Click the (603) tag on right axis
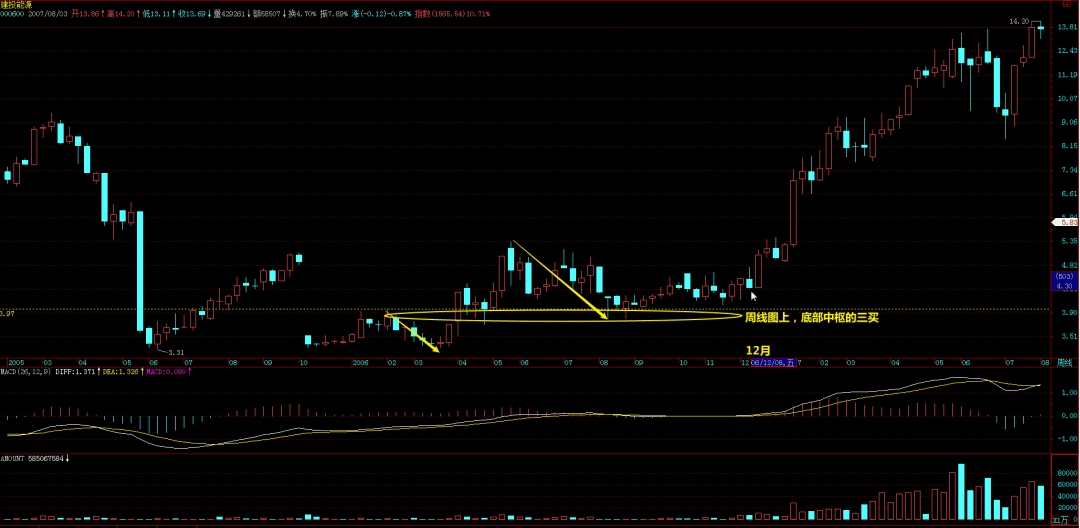 (x=1066, y=276)
